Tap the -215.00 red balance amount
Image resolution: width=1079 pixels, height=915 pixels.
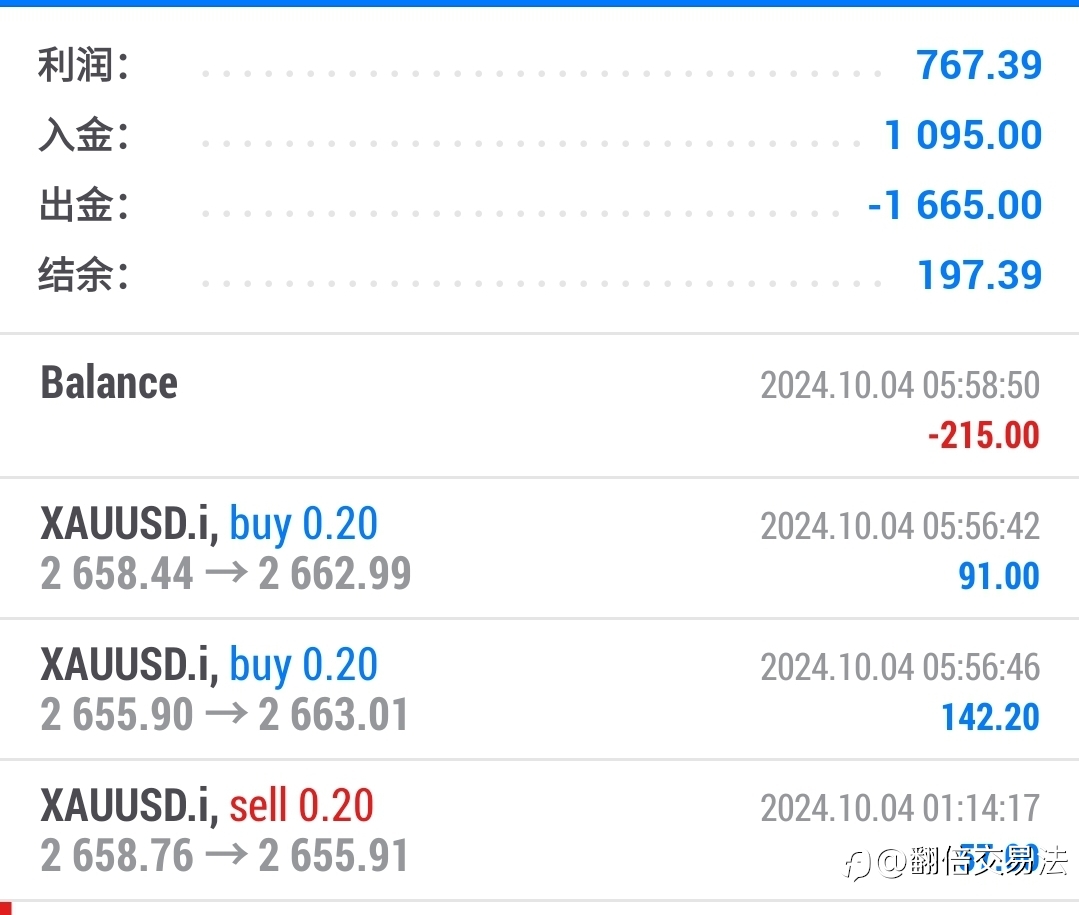click(x=983, y=435)
